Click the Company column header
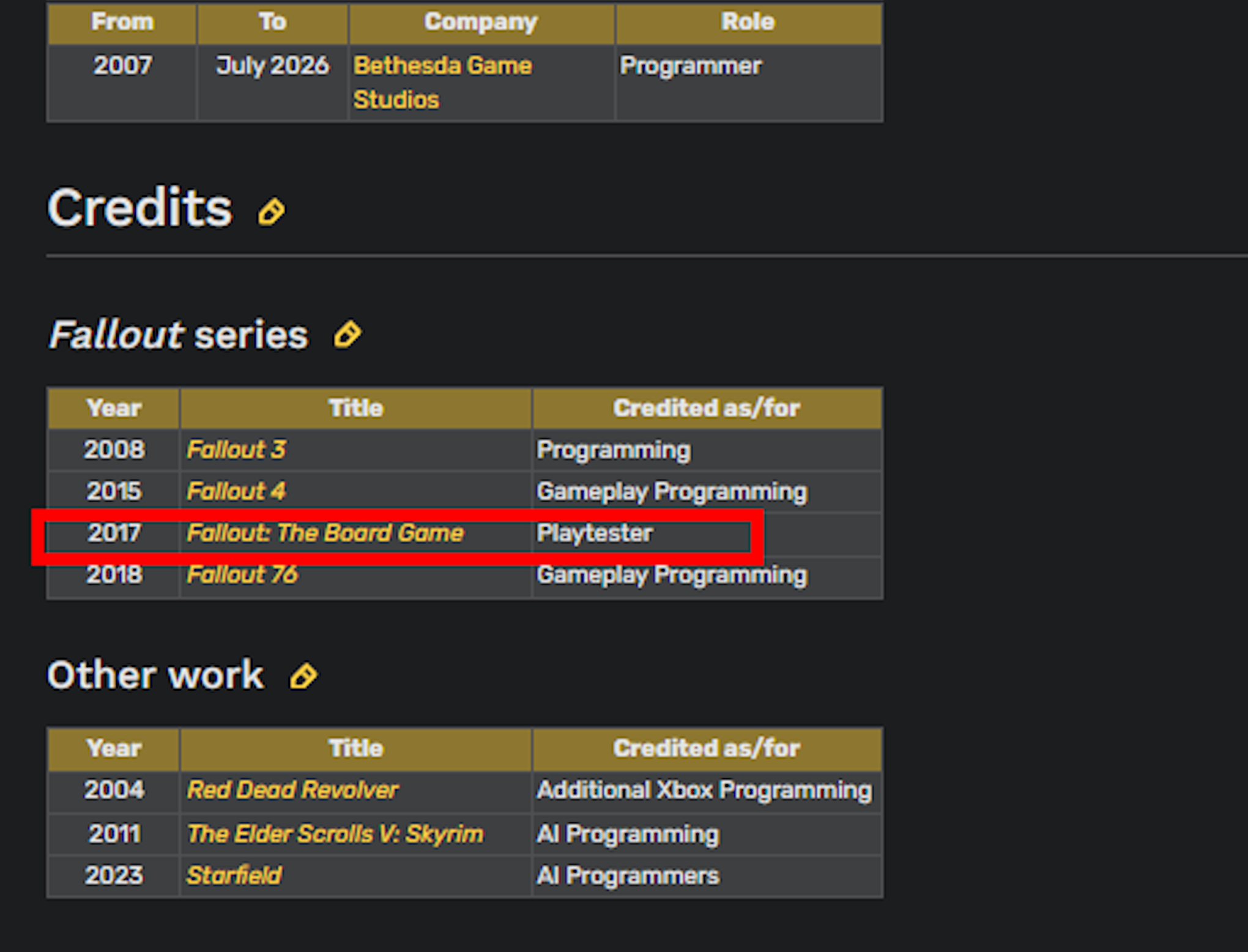Screen dimensions: 1248x952 click(481, 23)
